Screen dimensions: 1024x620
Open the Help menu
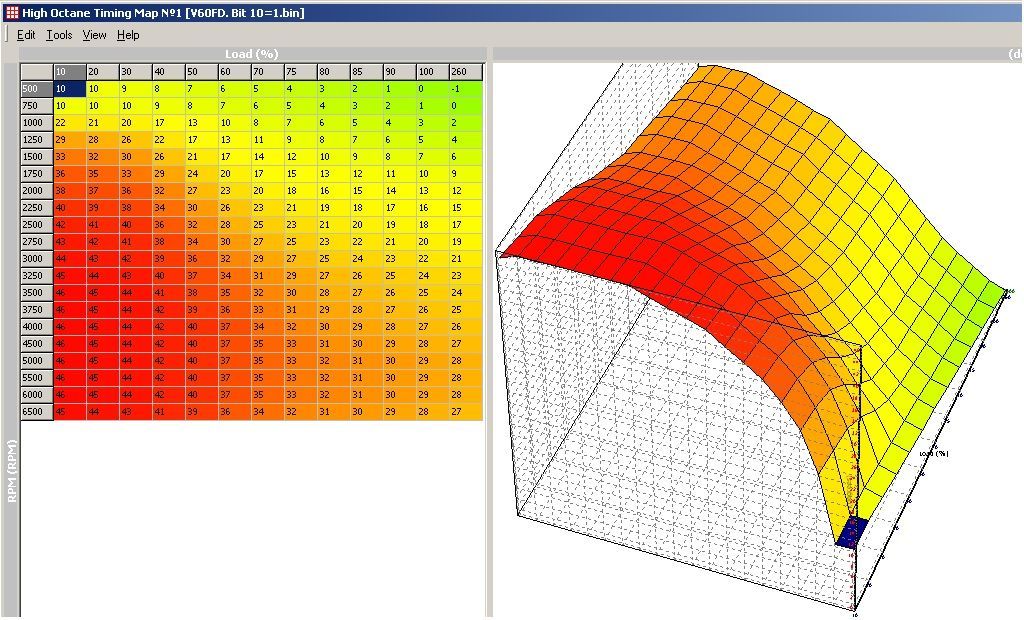[128, 35]
